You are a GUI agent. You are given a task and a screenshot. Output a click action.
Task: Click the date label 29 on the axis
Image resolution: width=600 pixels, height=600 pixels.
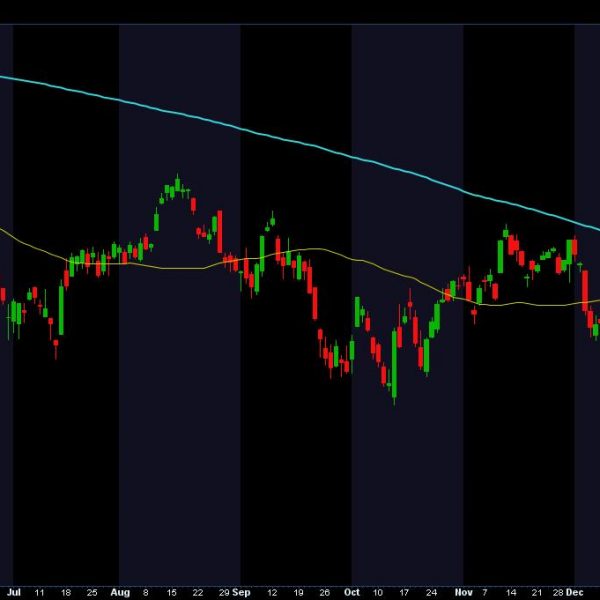224,593
